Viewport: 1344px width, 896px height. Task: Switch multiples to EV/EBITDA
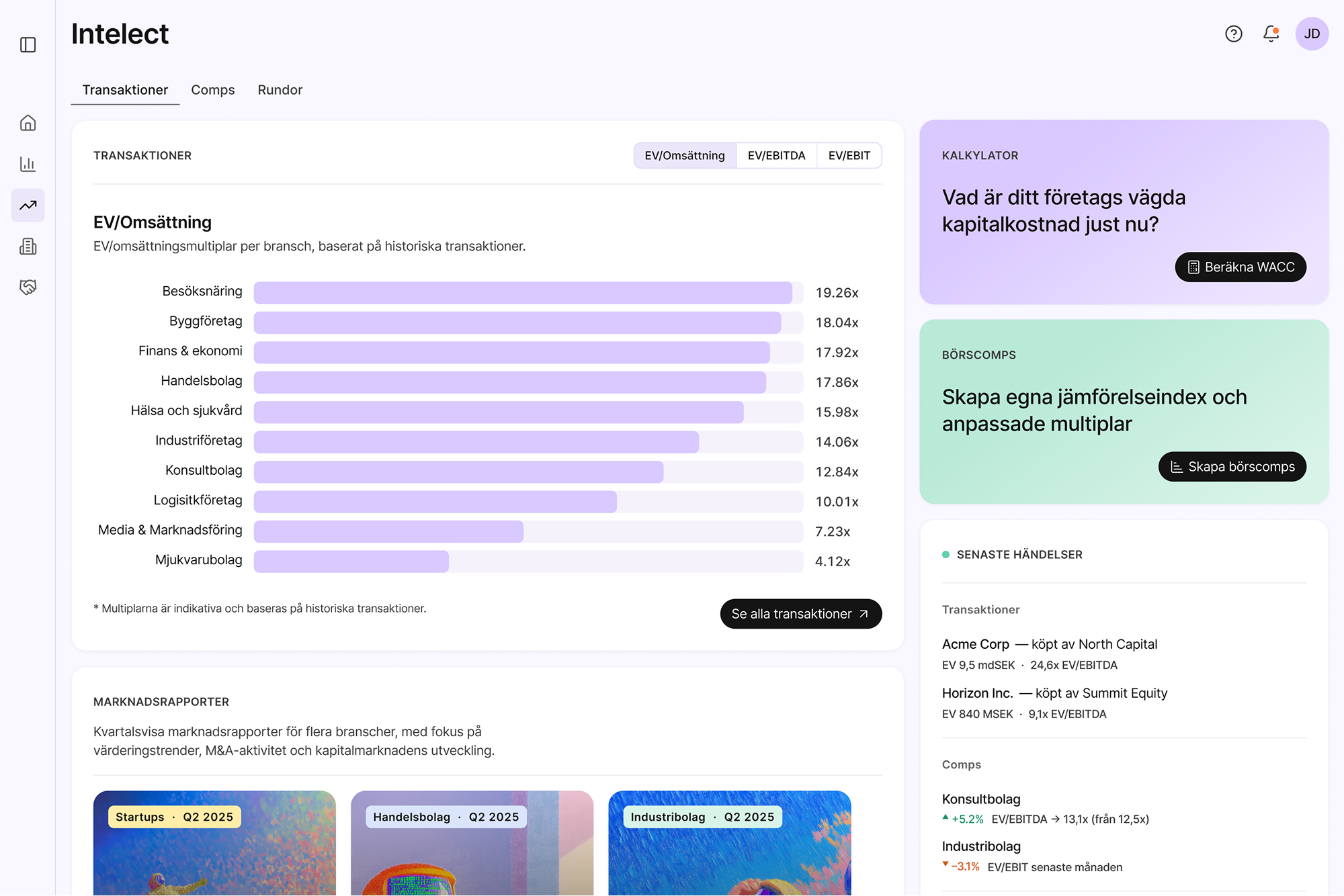pos(776,155)
